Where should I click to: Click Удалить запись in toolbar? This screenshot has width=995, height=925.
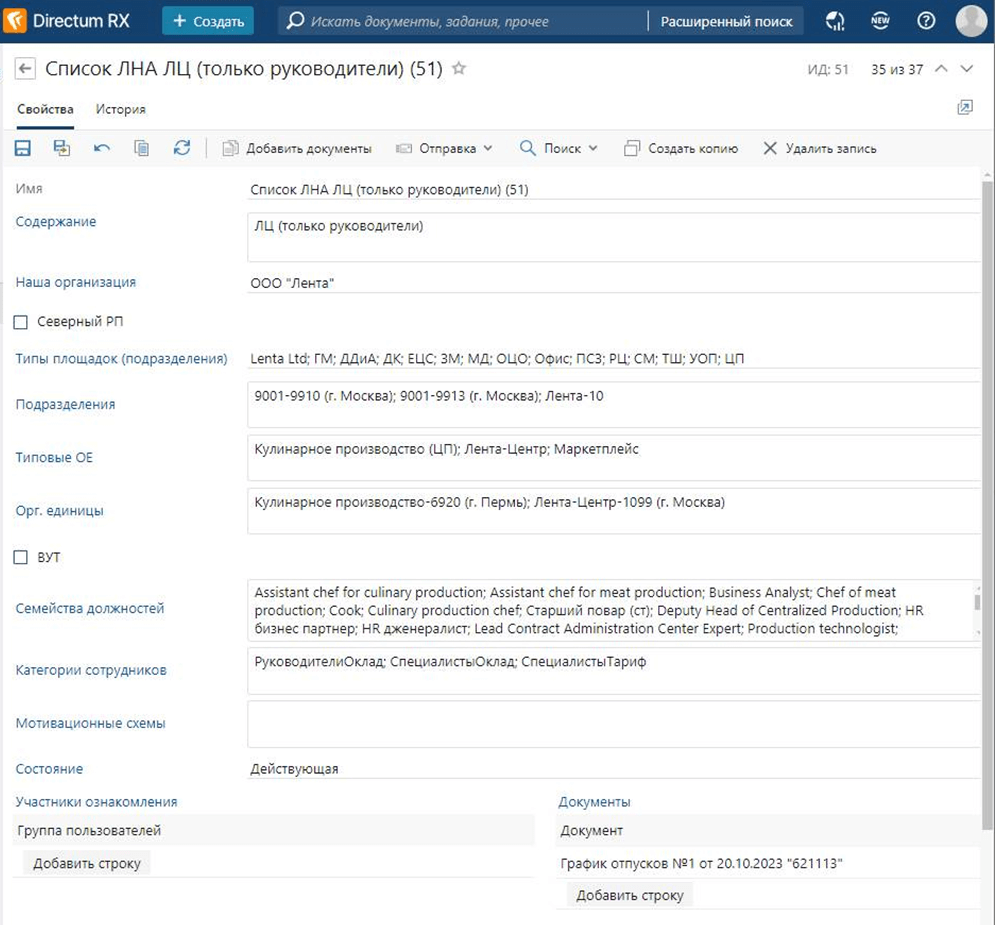point(820,148)
